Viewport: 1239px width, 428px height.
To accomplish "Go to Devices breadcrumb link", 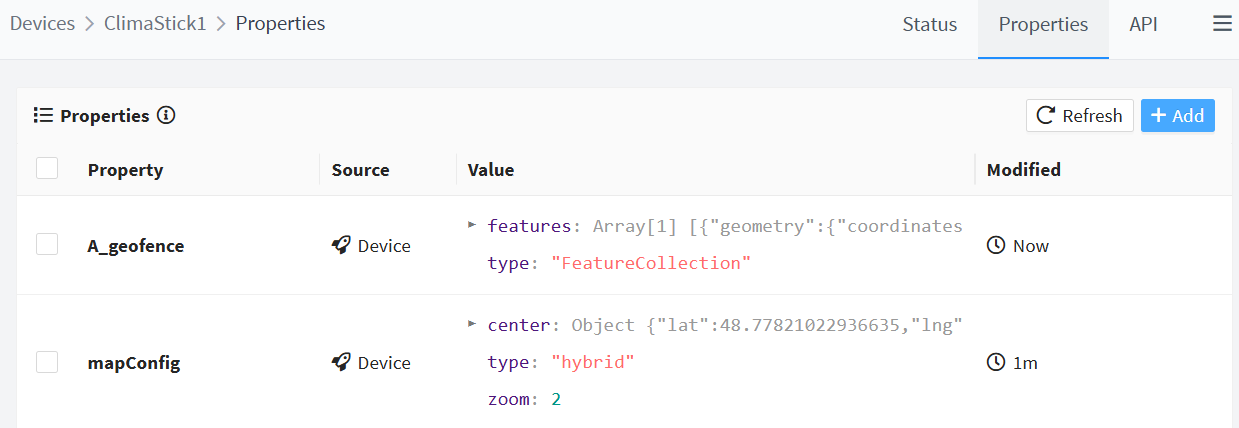I will pos(42,23).
